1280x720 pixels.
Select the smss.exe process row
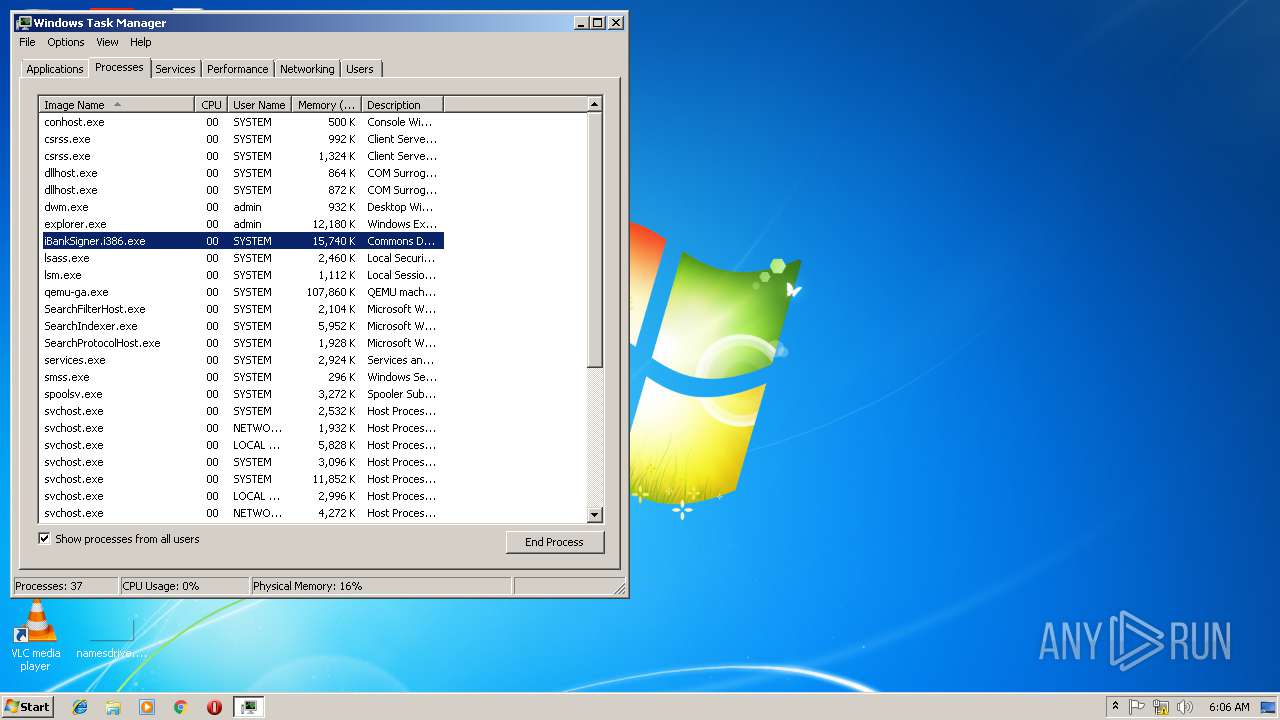tap(241, 377)
